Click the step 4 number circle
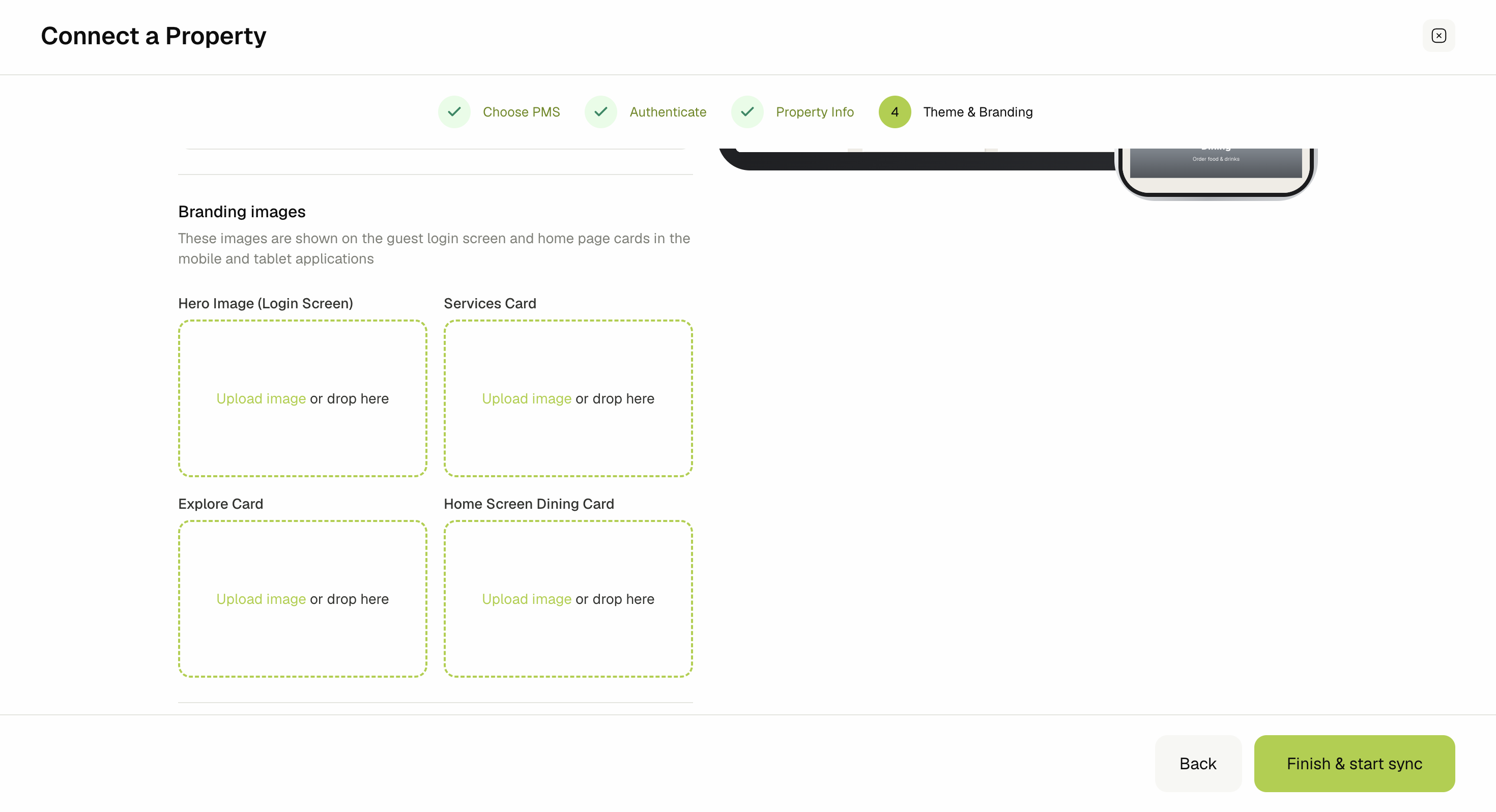Screen dimensions: 1496x812 895,111
